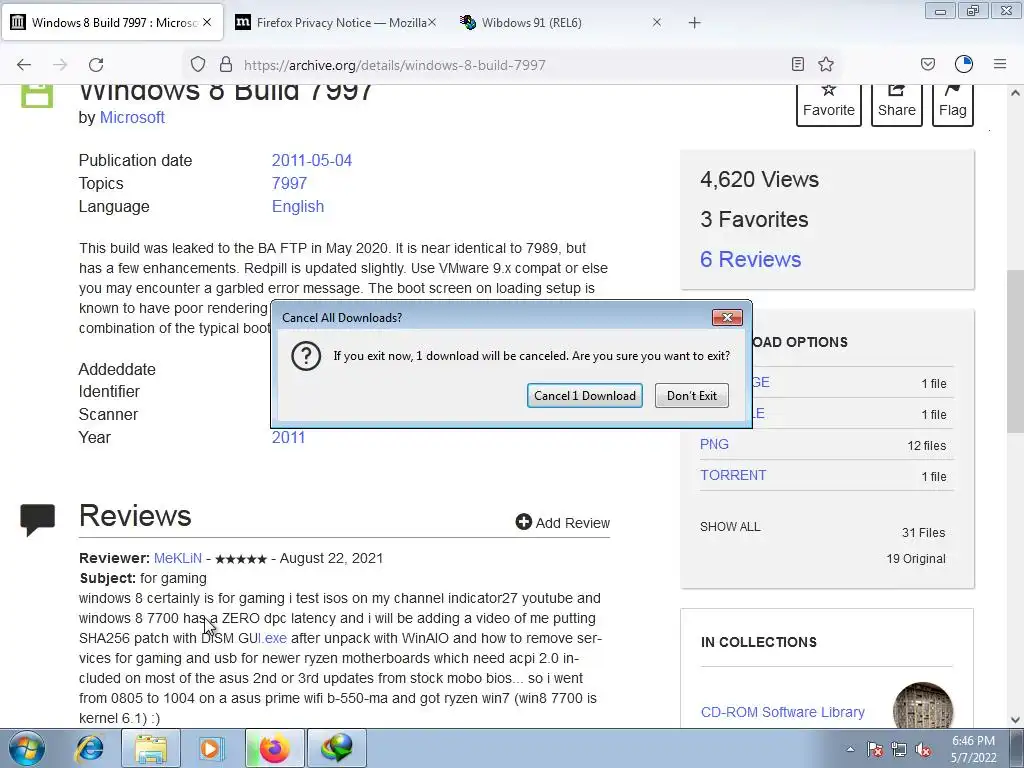Click the page vertical scrollbar thumb

[1015, 351]
